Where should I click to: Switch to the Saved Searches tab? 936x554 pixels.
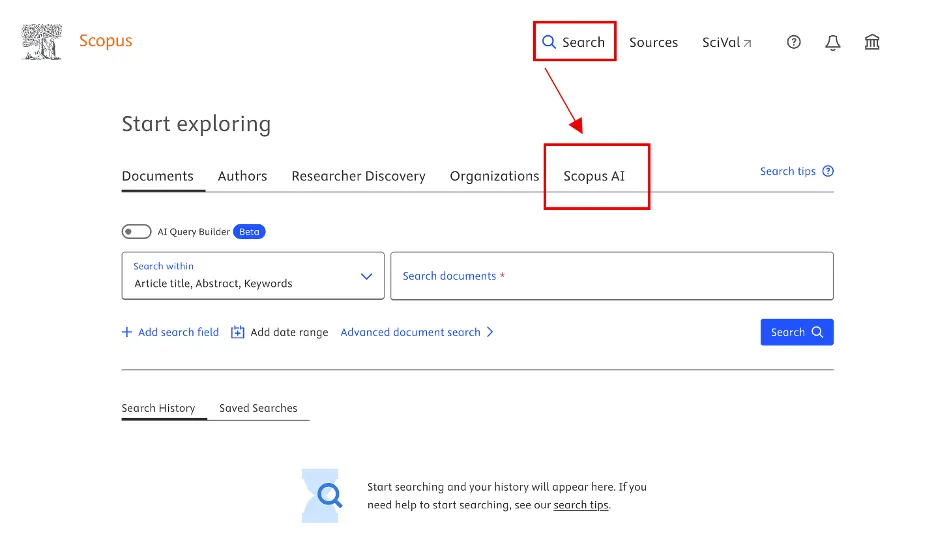[258, 408]
